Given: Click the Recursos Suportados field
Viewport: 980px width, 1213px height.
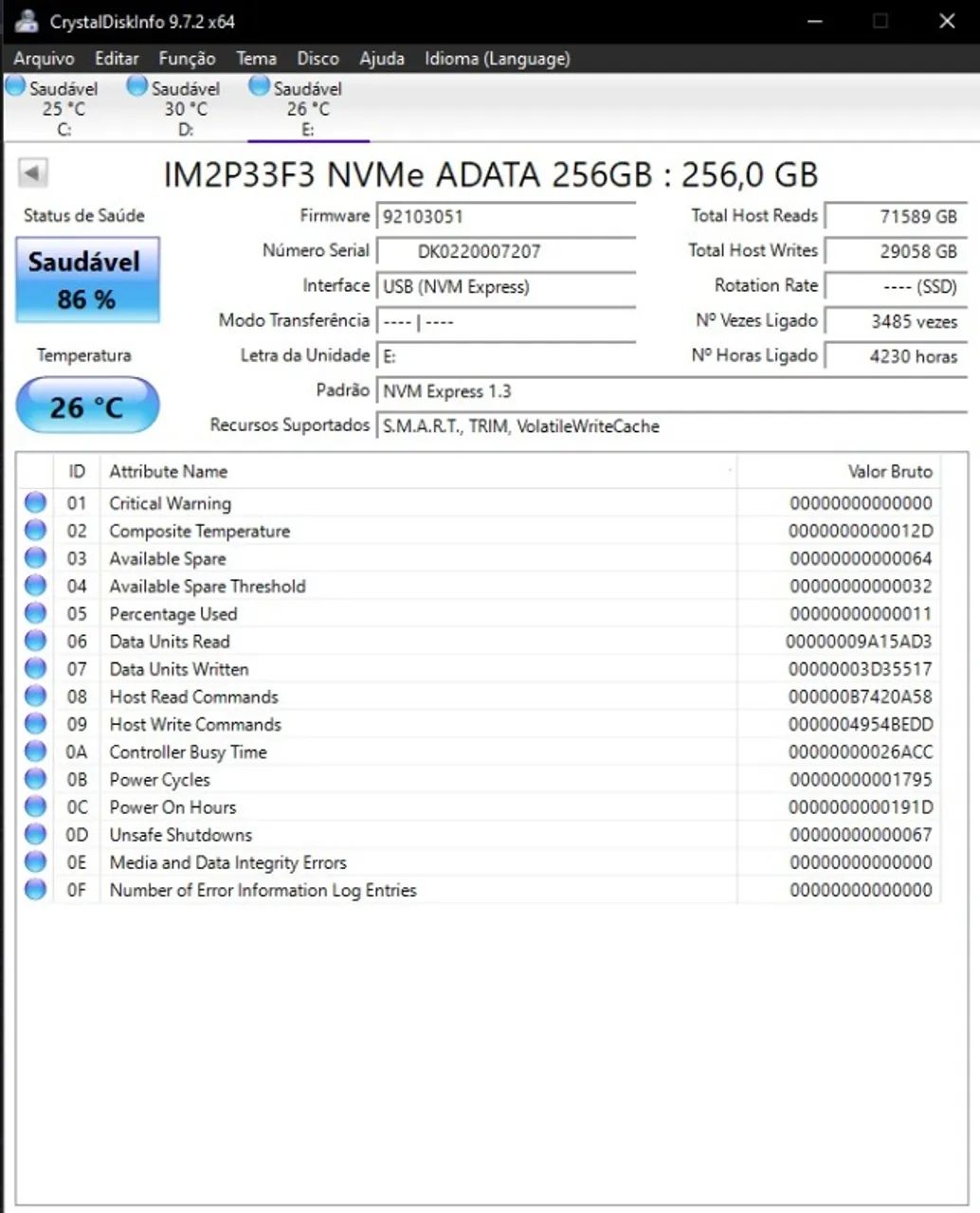Looking at the screenshot, I should tap(671, 426).
